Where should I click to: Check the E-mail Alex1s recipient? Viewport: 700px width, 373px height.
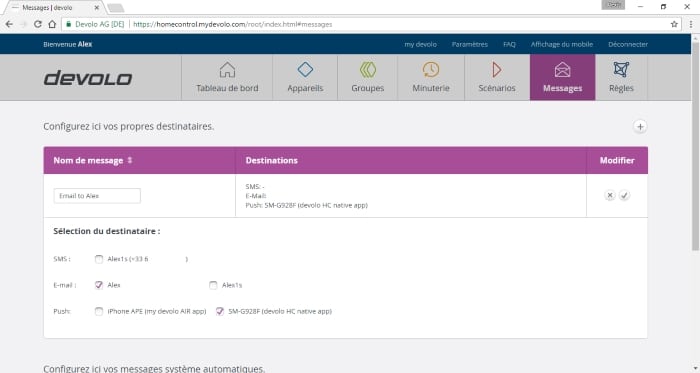click(213, 285)
